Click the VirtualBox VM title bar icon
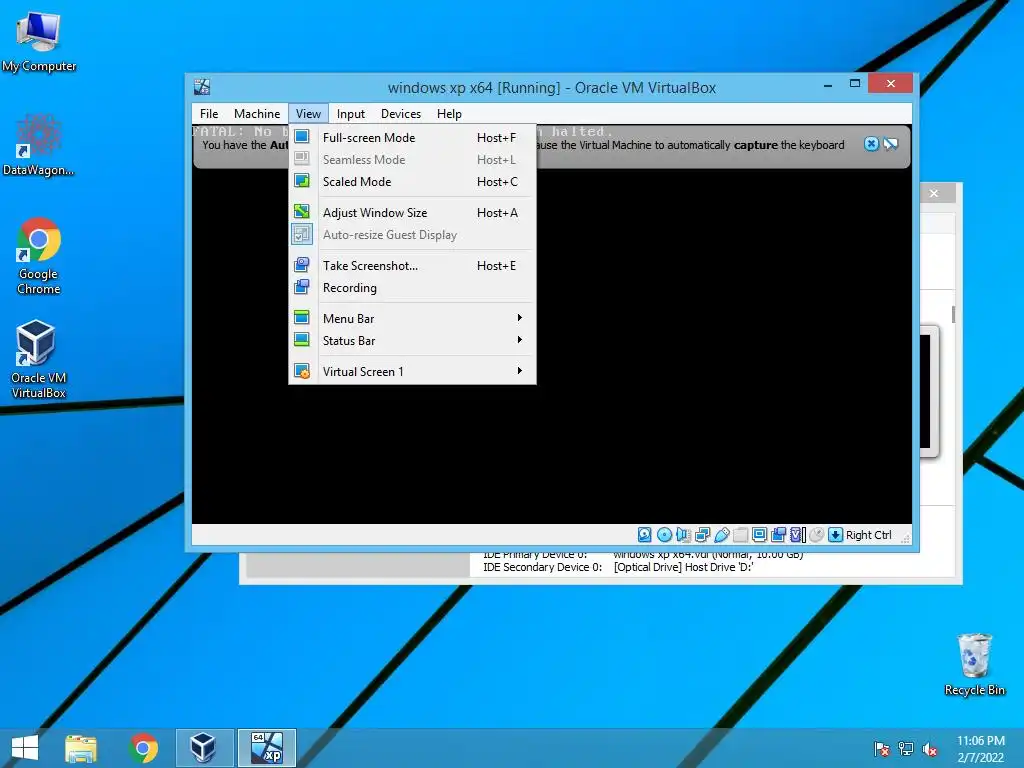This screenshot has width=1024, height=768. point(202,87)
